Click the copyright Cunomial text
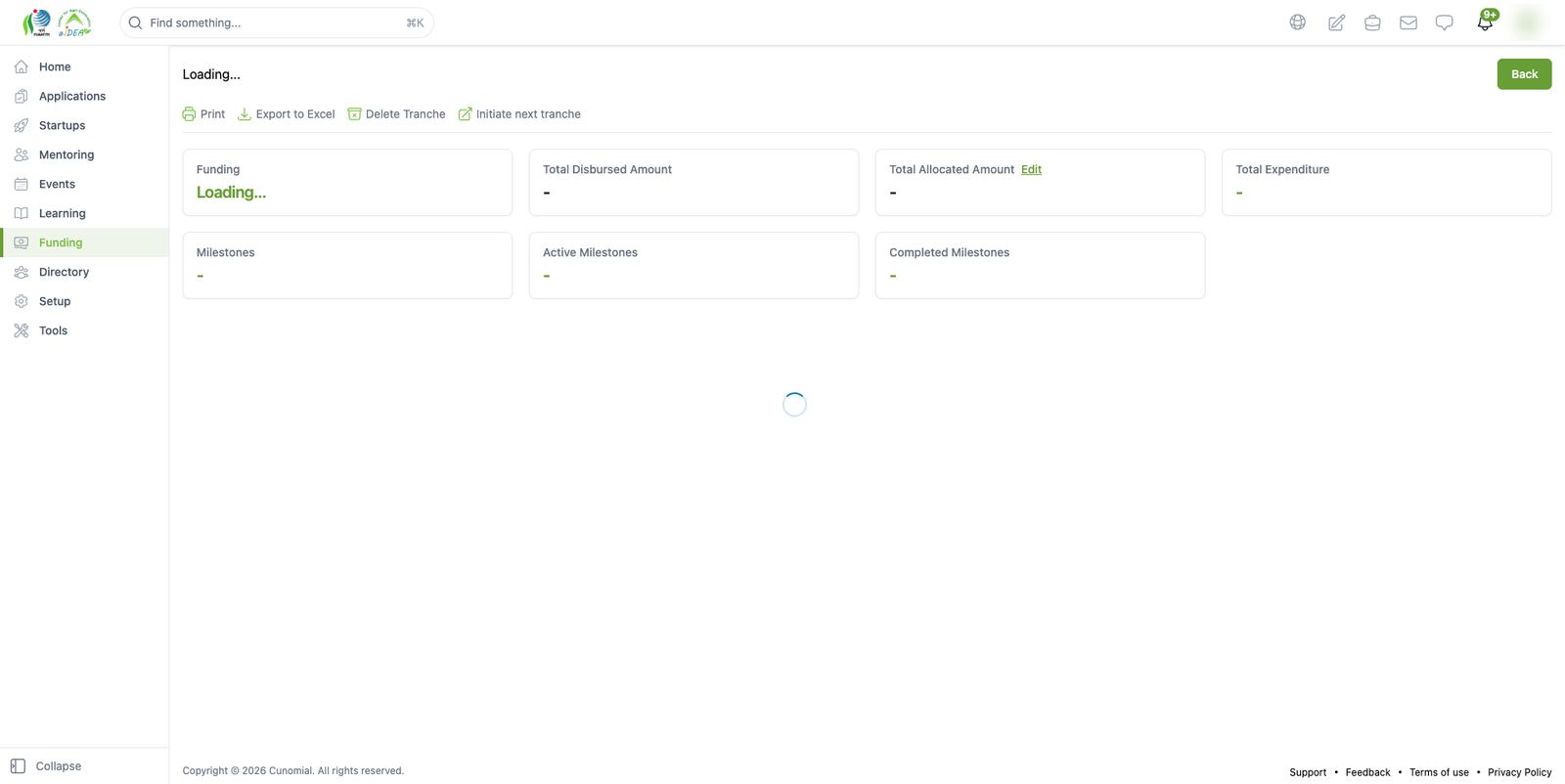The width and height of the screenshot is (1565, 784). click(292, 770)
